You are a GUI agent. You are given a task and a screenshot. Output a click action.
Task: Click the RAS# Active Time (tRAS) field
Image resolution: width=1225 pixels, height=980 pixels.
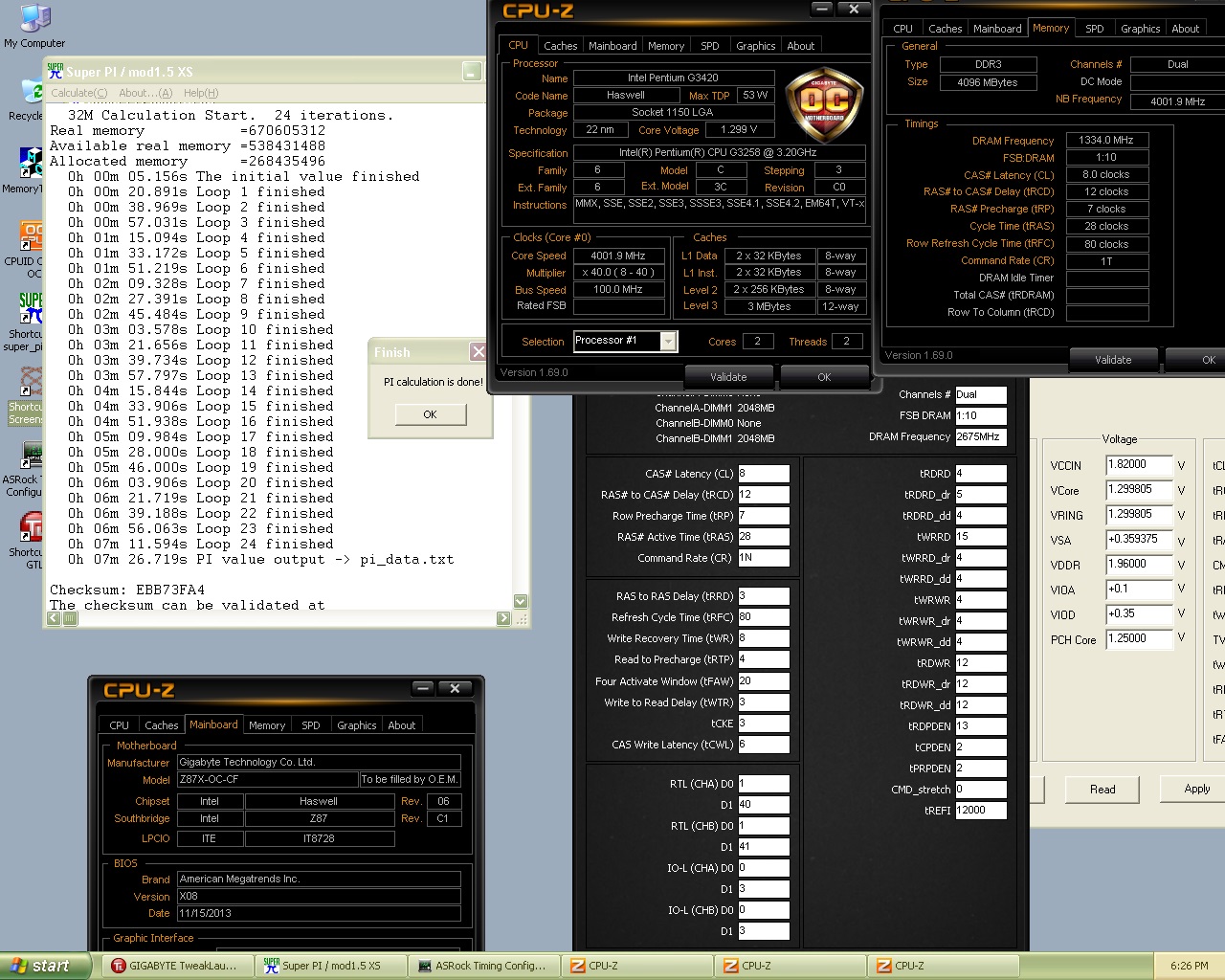[x=763, y=537]
